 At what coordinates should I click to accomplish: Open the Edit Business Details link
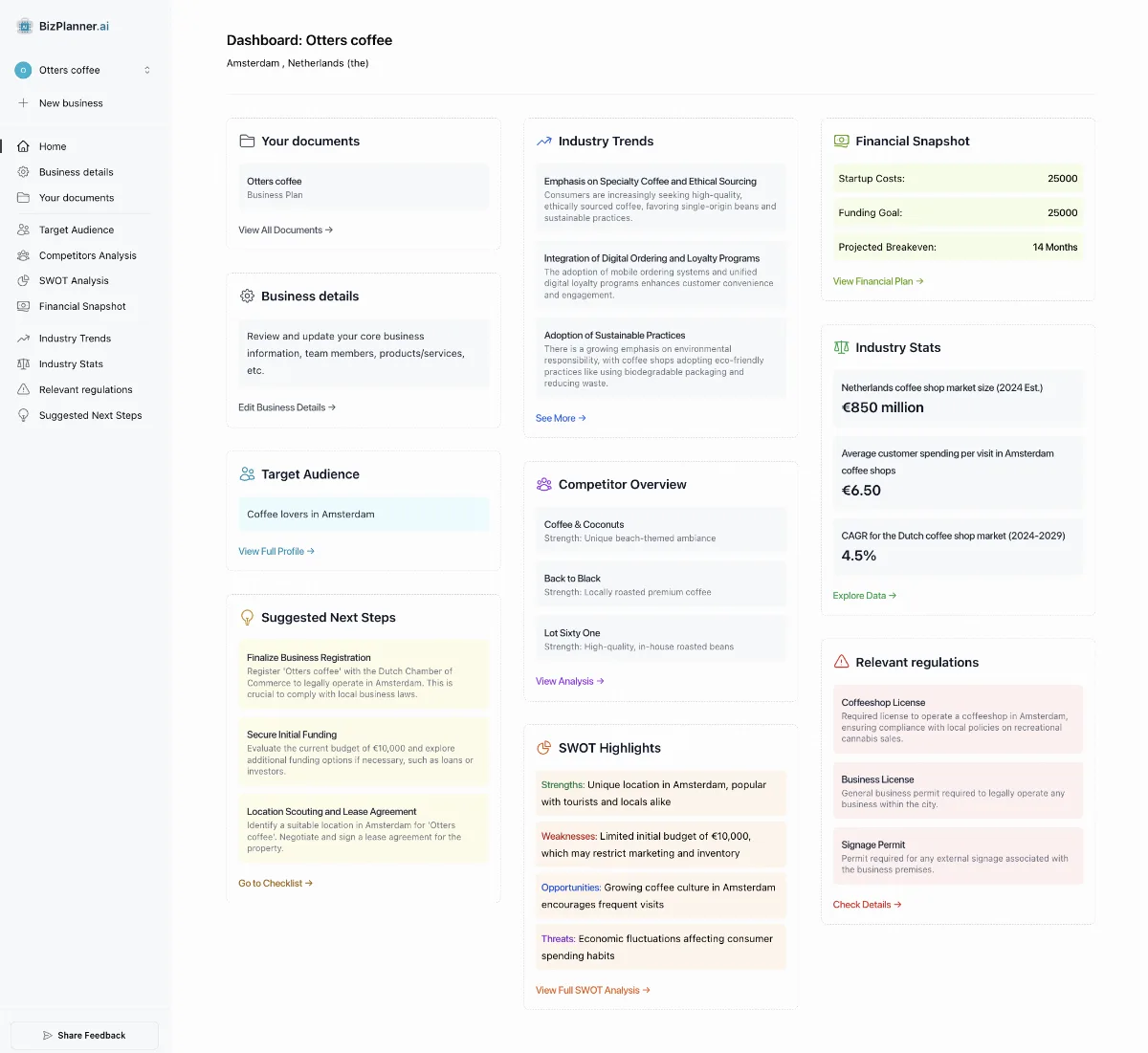(287, 407)
